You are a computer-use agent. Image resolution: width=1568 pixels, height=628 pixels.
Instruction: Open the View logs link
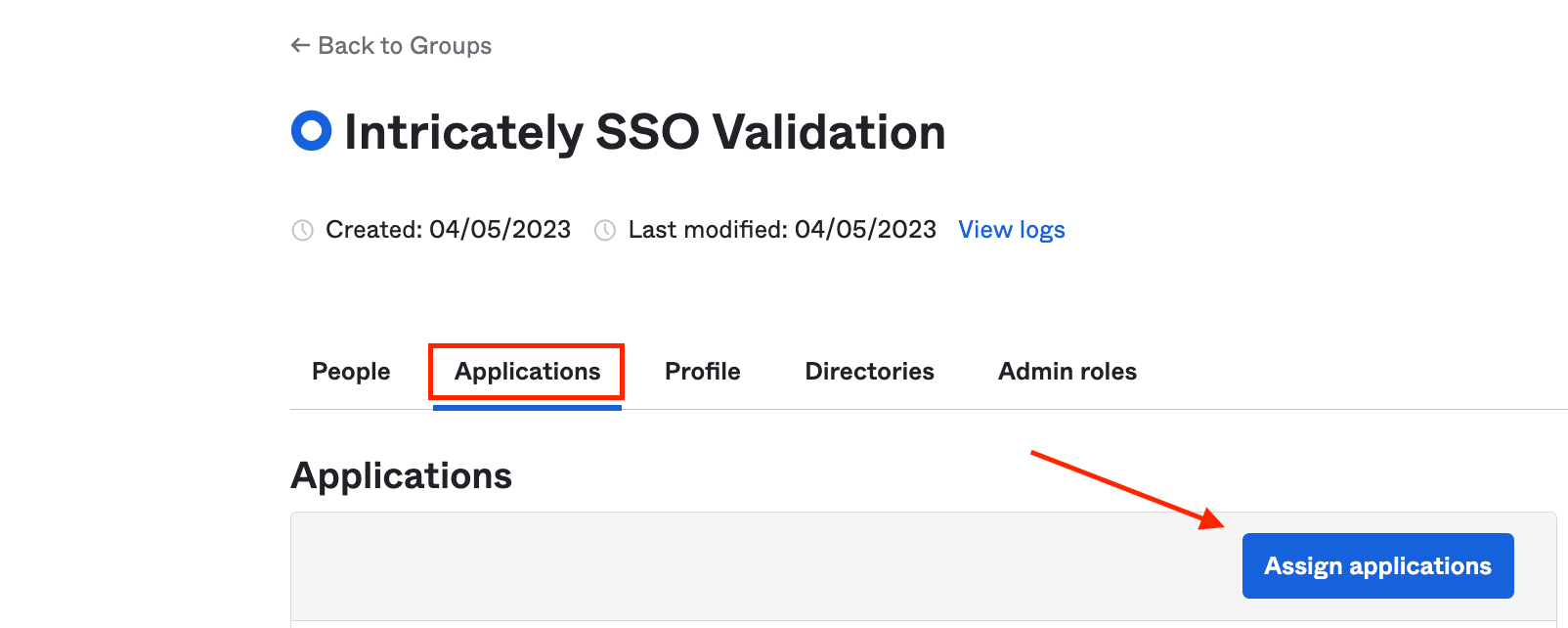pos(1012,230)
